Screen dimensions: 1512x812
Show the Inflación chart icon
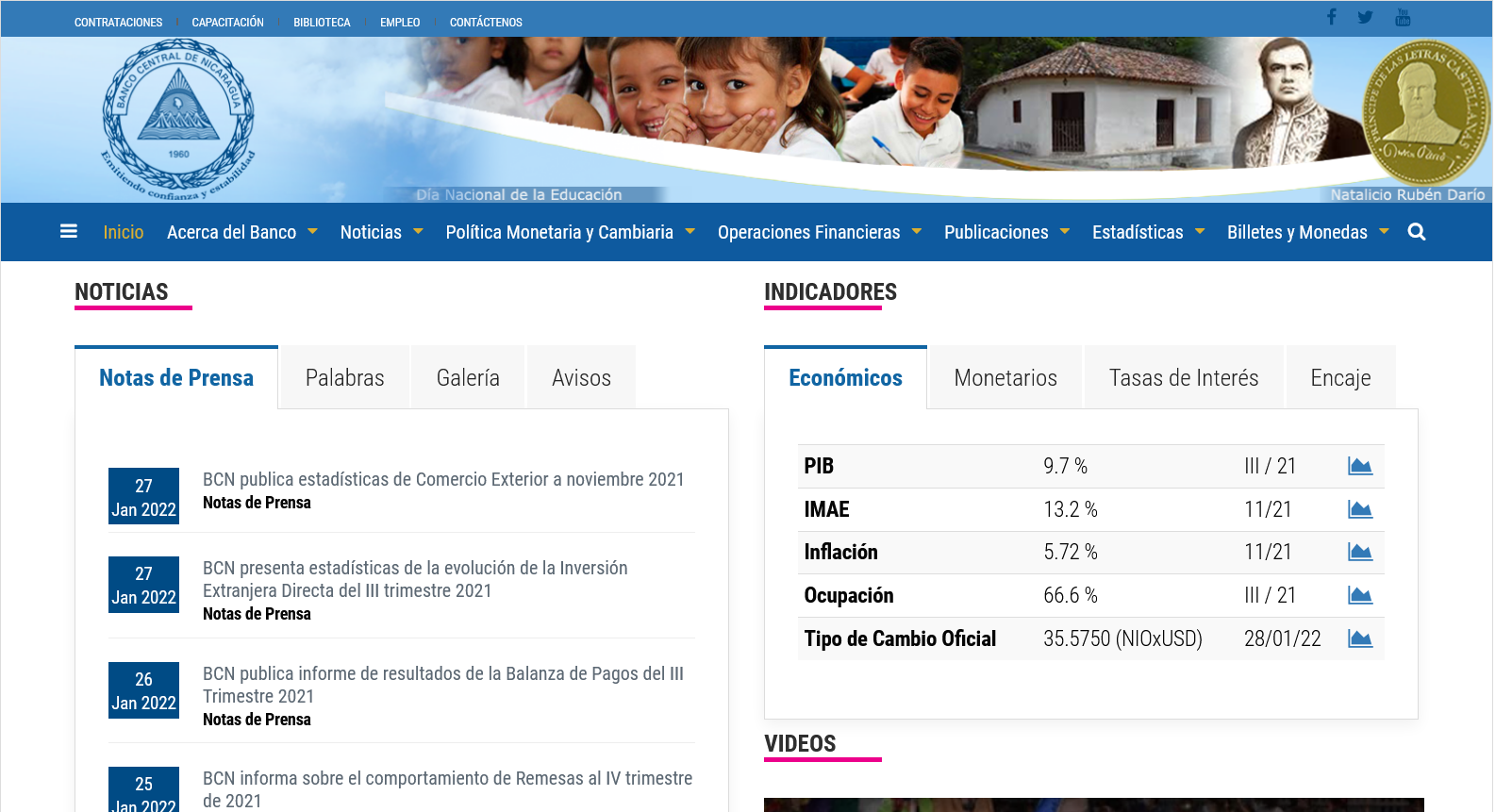pos(1359,552)
